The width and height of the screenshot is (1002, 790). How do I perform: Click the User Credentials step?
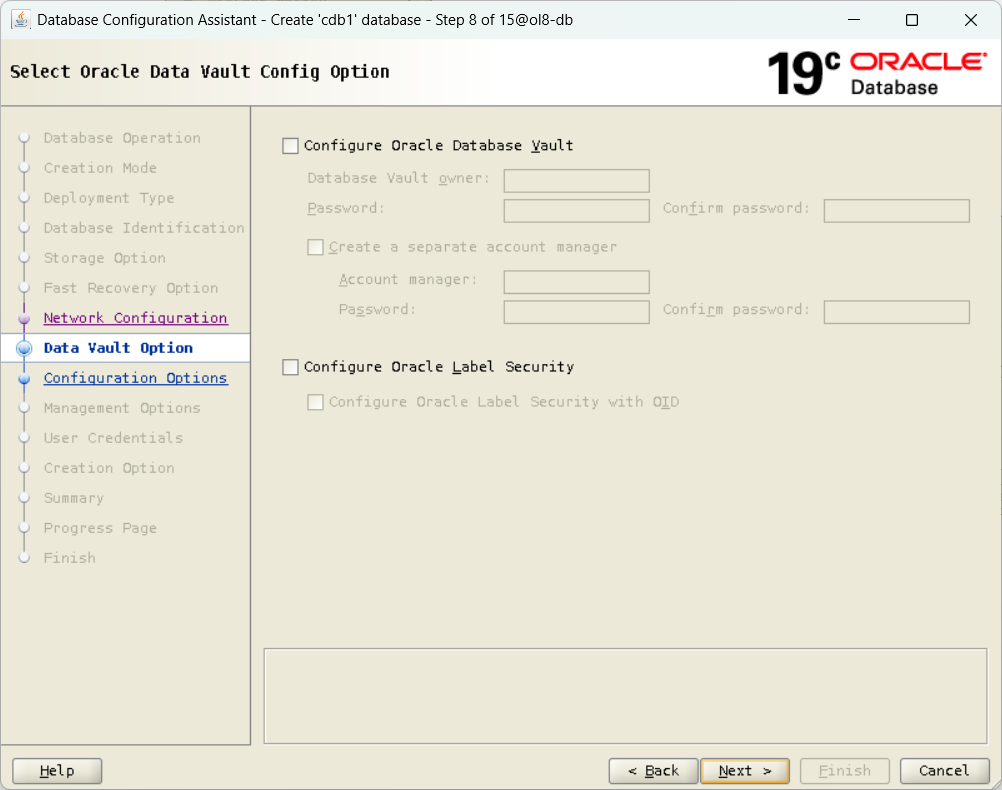point(114,438)
